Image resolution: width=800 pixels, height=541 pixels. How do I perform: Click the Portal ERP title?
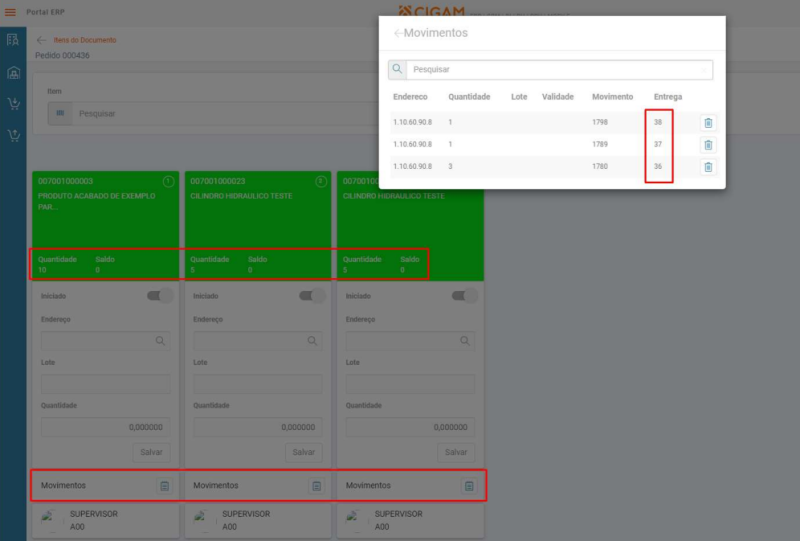coord(45,12)
